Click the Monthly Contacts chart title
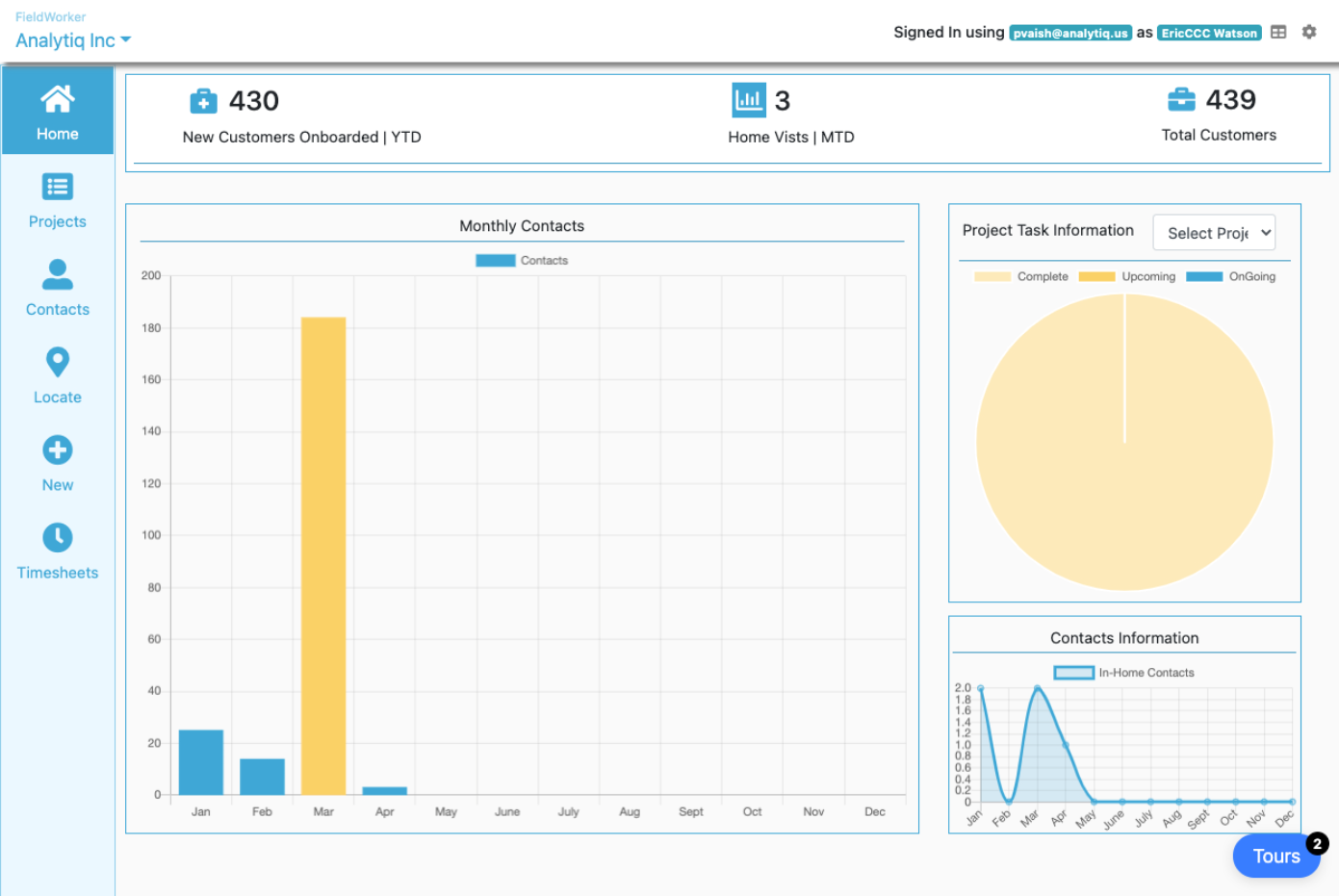This screenshot has width=1339, height=896. click(522, 226)
